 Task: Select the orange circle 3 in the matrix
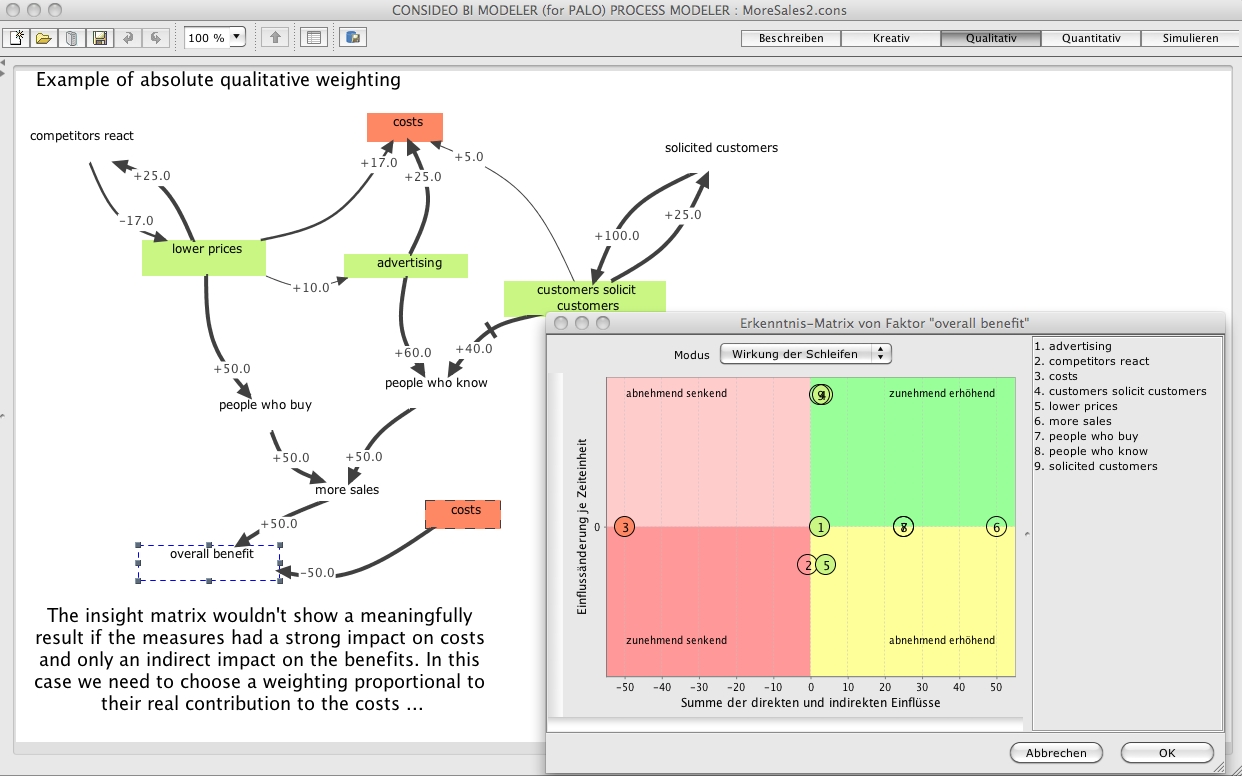(625, 527)
